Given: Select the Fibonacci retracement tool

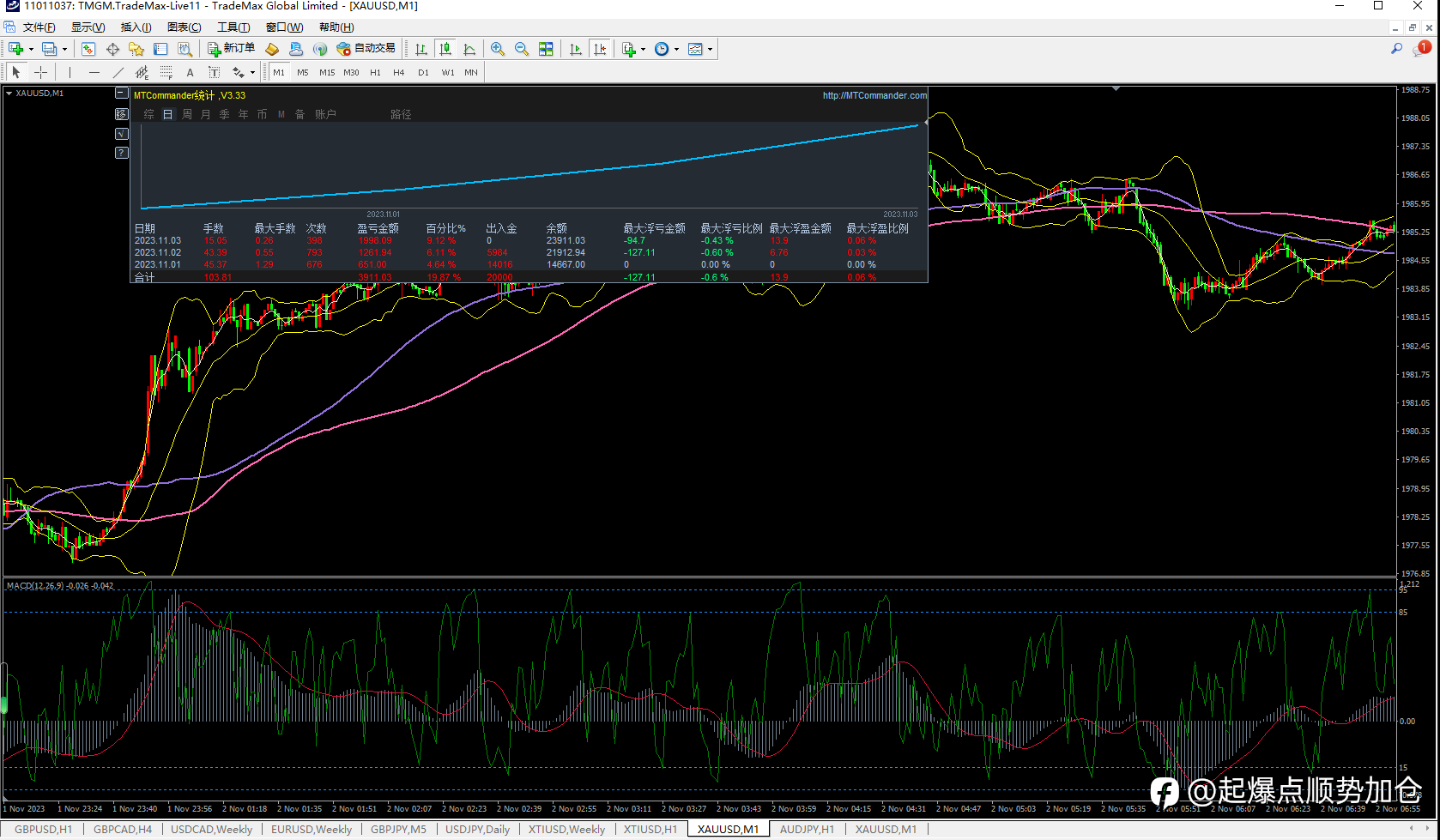Looking at the screenshot, I should pos(166,72).
